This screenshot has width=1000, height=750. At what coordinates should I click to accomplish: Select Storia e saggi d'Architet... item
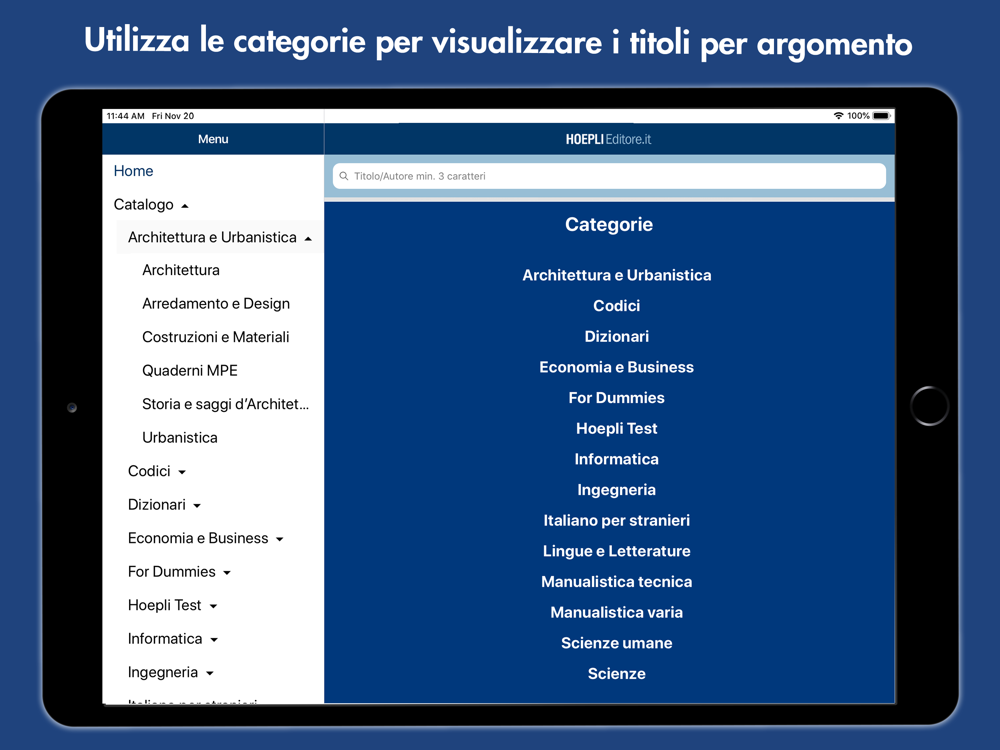[225, 404]
